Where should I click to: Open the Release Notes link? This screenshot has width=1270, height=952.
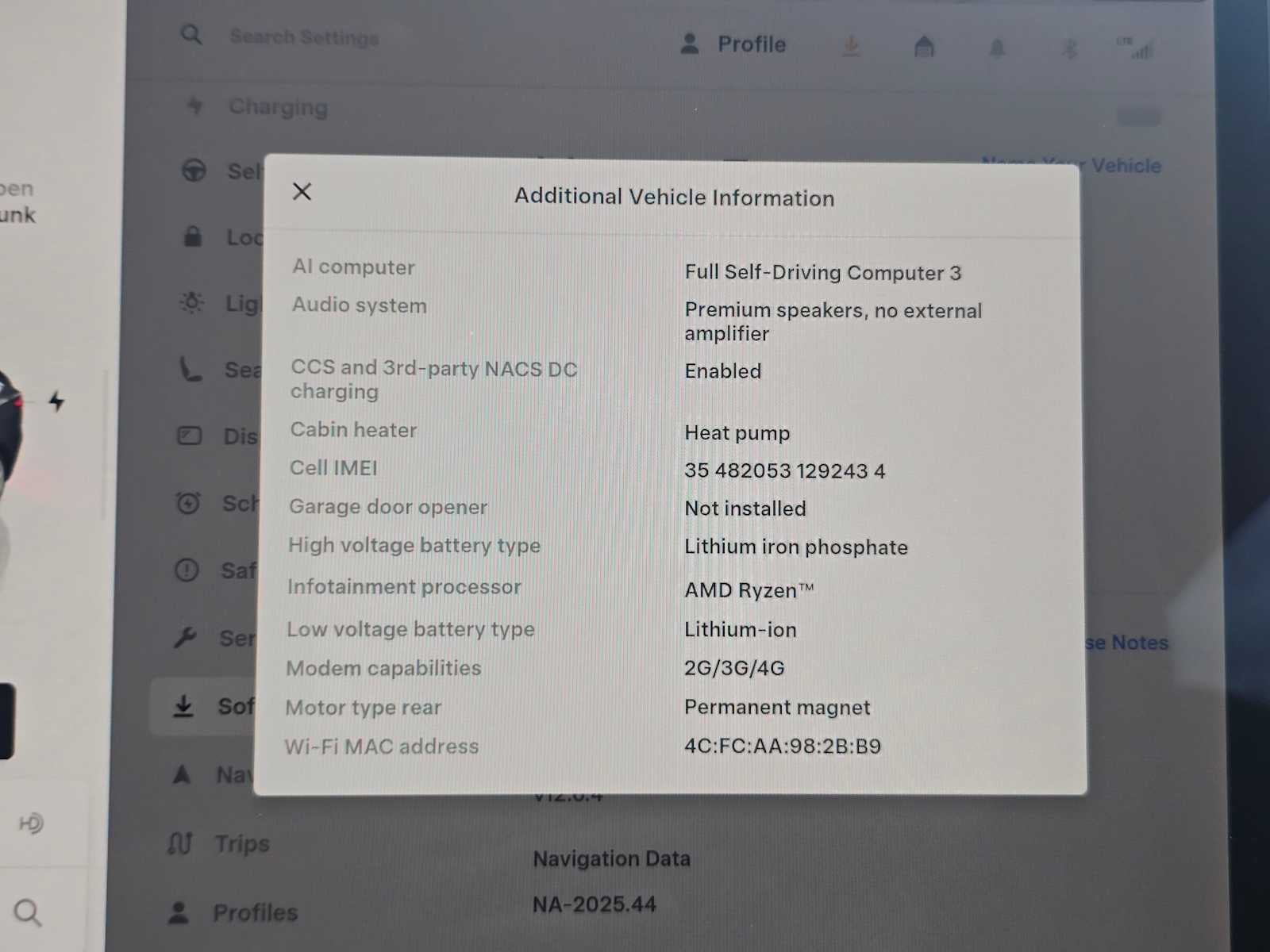(x=1127, y=643)
